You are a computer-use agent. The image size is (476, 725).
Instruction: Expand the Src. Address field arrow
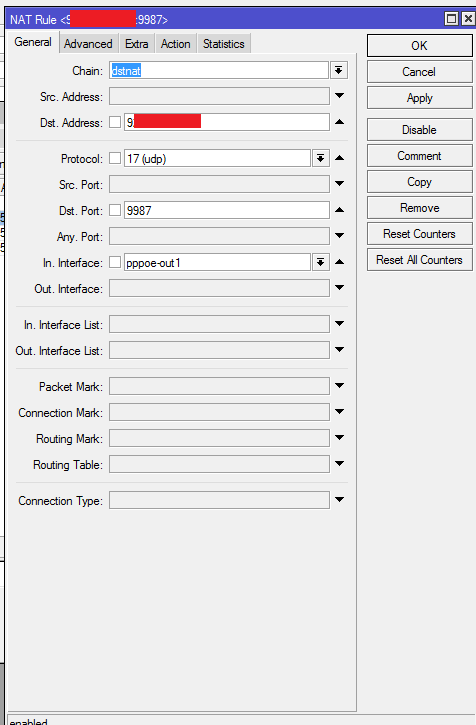(x=340, y=96)
